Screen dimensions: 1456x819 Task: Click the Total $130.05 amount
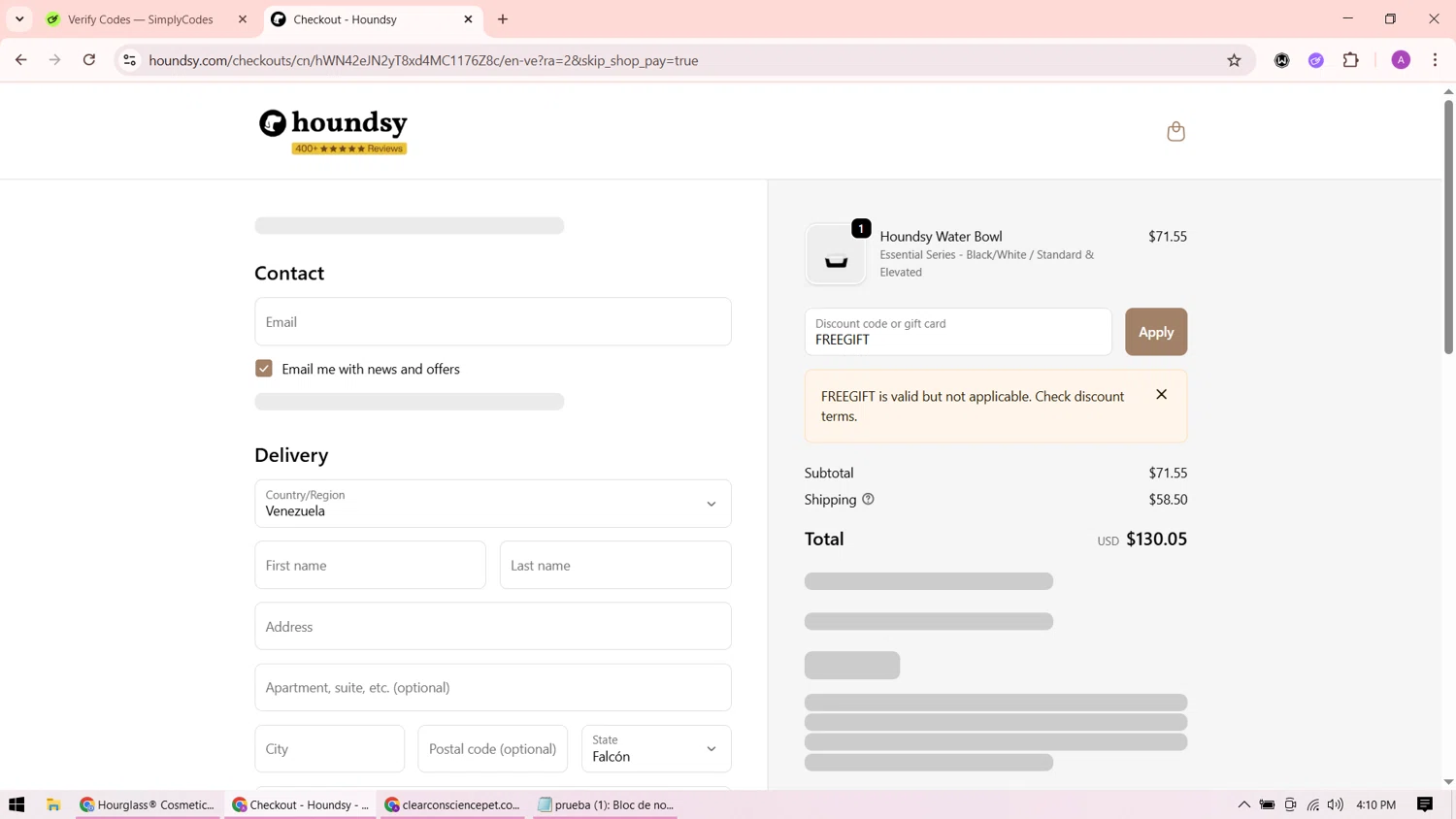(1156, 539)
